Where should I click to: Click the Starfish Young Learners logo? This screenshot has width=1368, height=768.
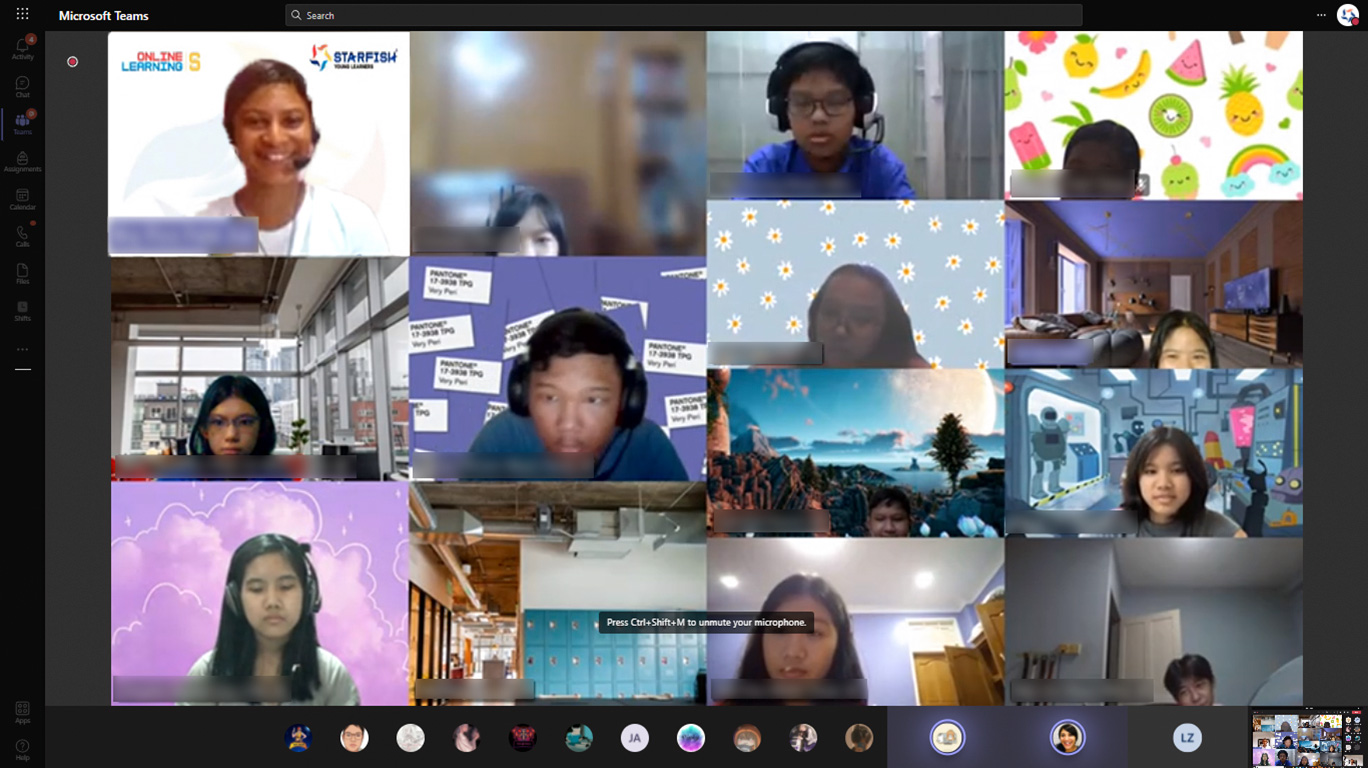pos(353,57)
